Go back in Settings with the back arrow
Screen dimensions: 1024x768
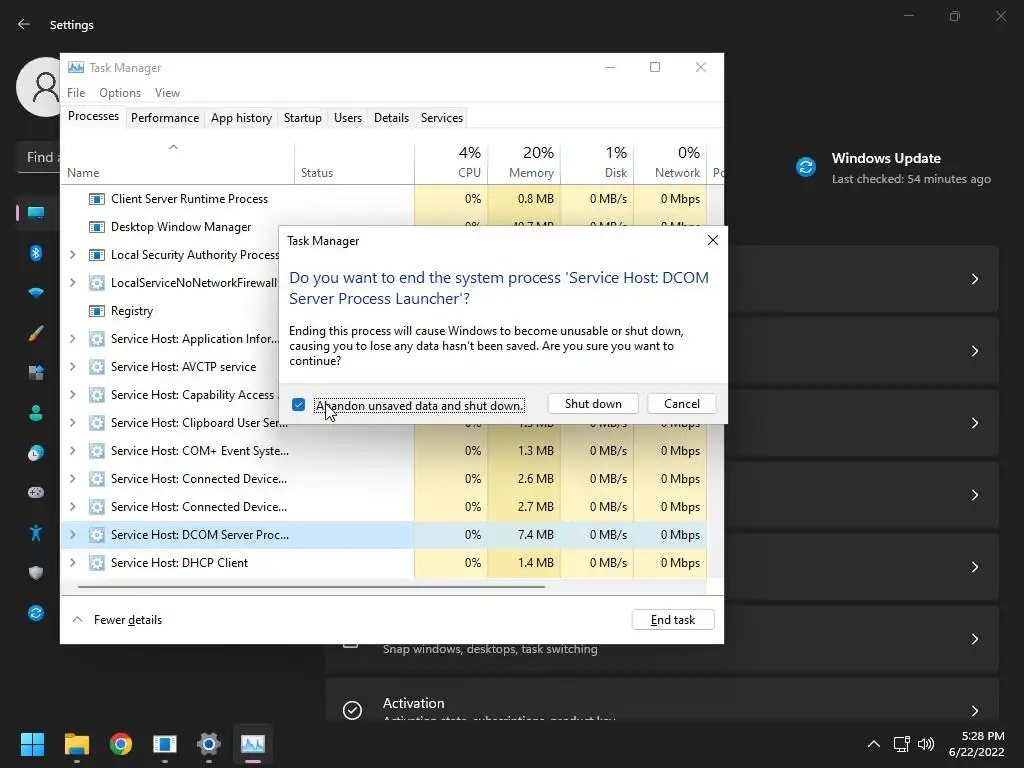tap(24, 24)
